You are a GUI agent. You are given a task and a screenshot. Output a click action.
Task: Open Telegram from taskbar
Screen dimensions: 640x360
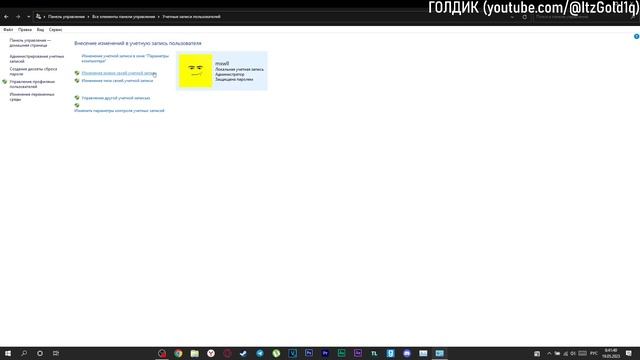coord(260,353)
